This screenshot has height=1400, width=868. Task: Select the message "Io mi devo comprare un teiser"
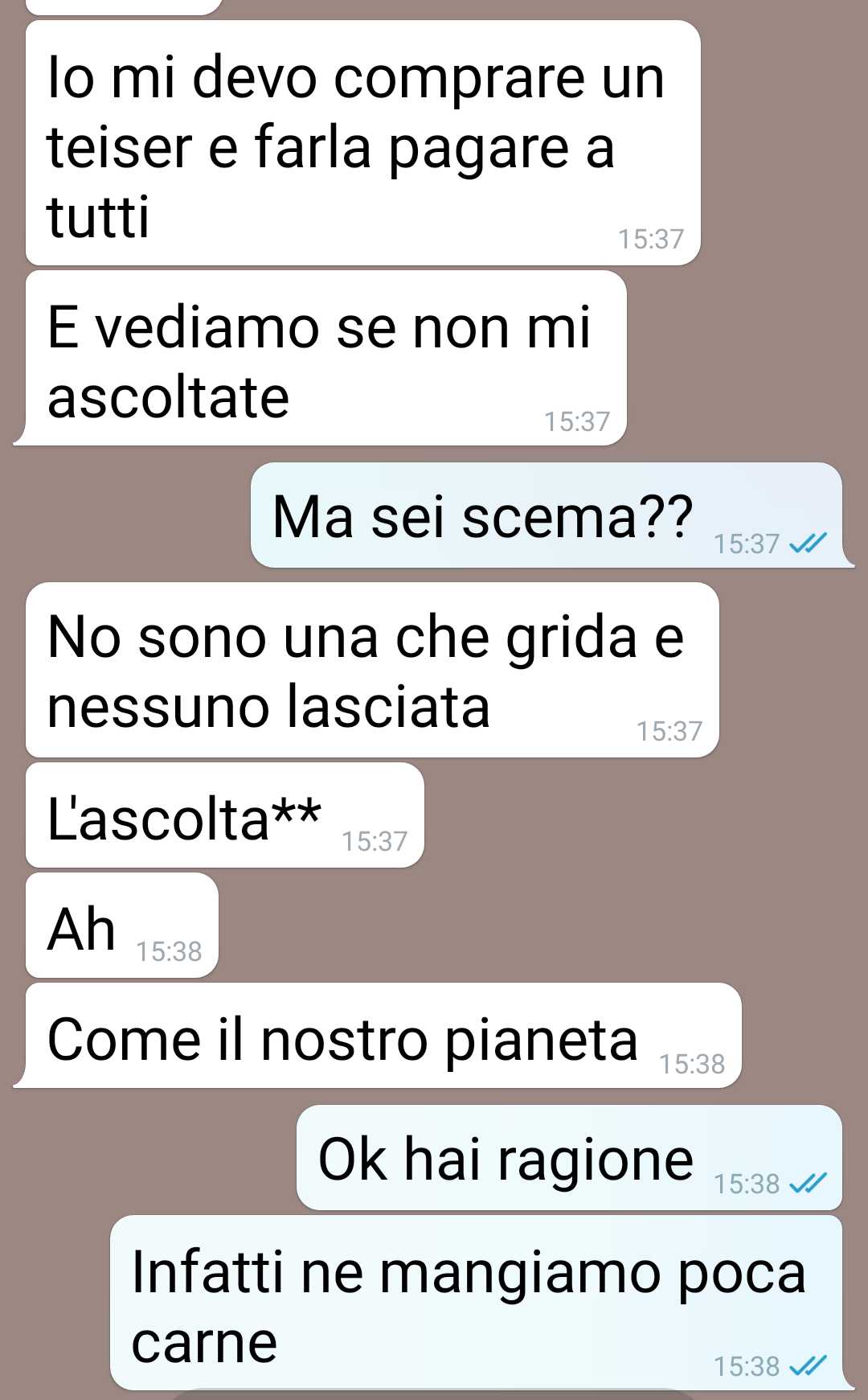point(362,143)
